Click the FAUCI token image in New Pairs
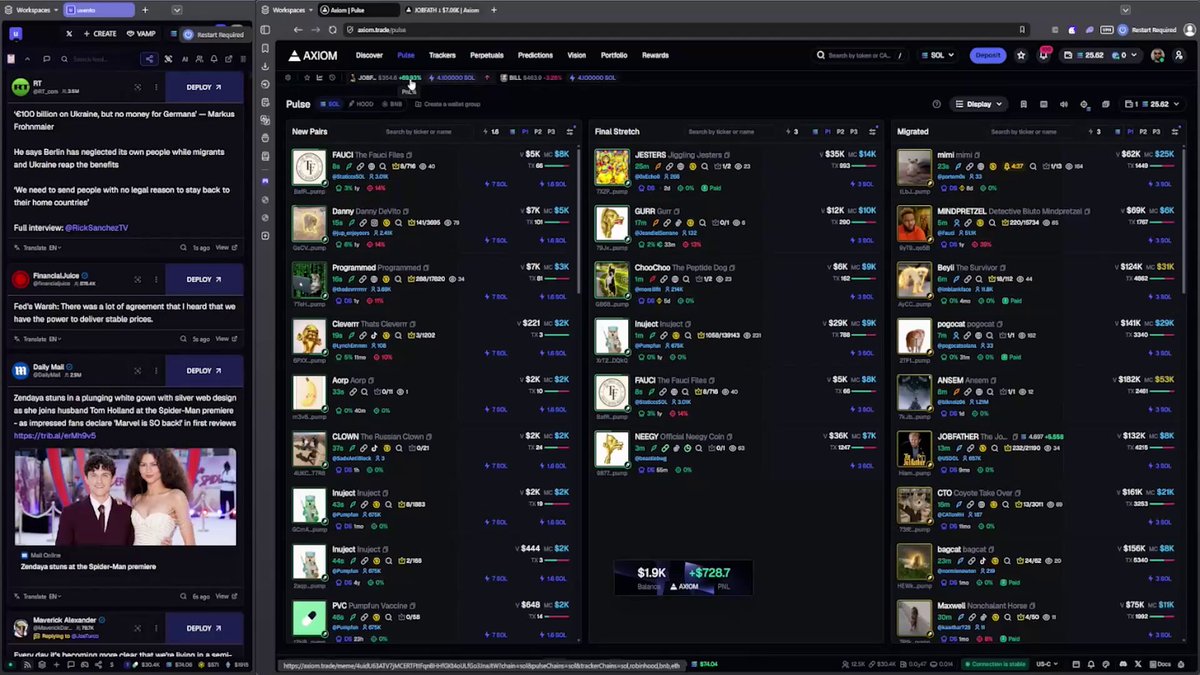This screenshot has height=675, width=1200. pos(309,167)
